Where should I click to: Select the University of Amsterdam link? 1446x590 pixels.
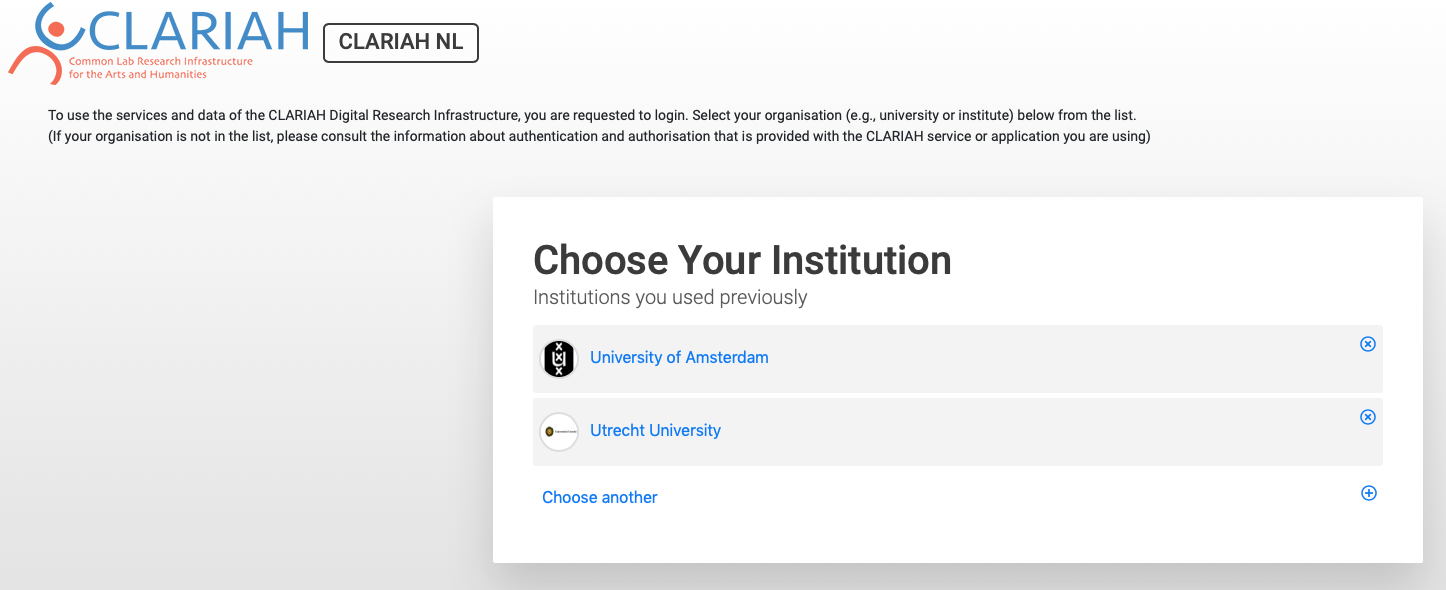tap(679, 358)
